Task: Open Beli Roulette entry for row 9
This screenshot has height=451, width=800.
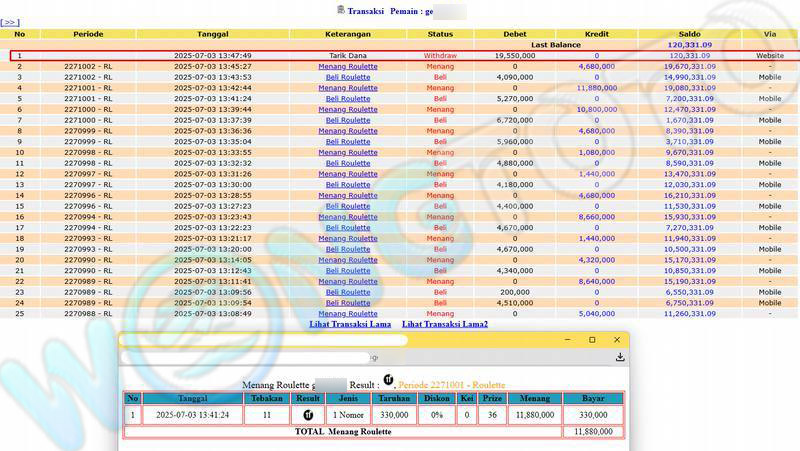Action: click(x=348, y=141)
